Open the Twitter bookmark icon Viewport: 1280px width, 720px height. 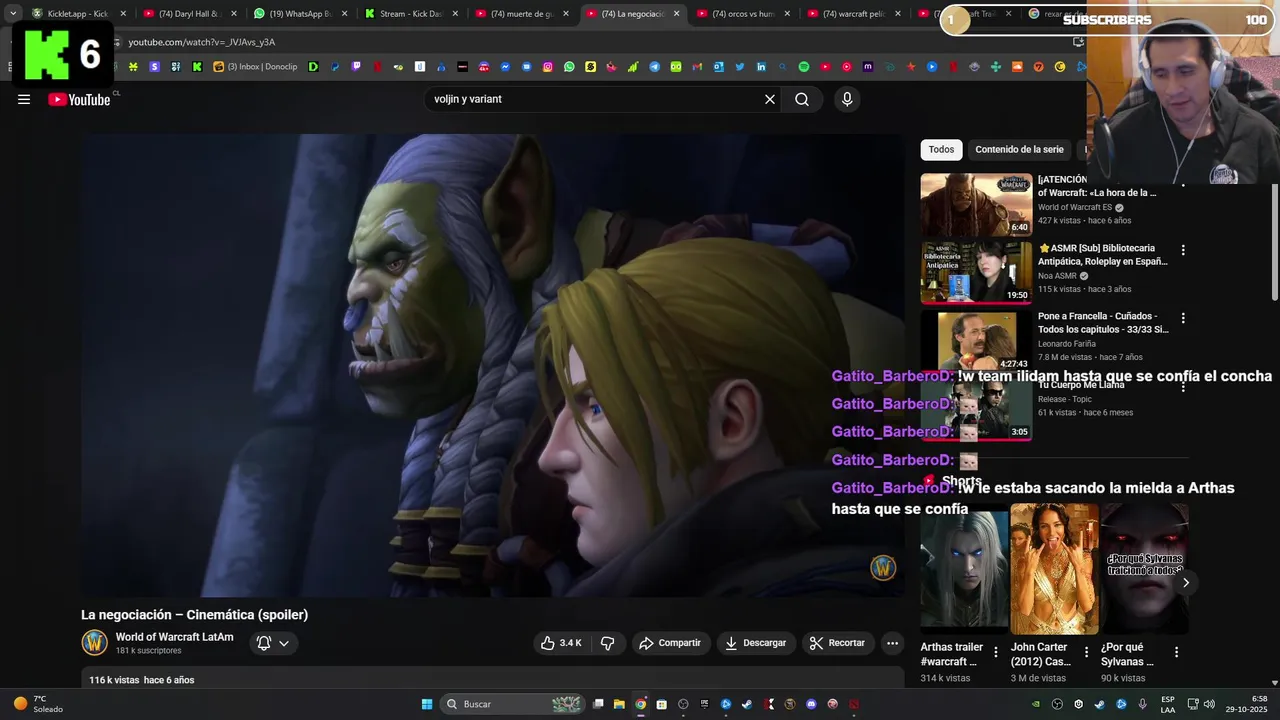coord(740,67)
